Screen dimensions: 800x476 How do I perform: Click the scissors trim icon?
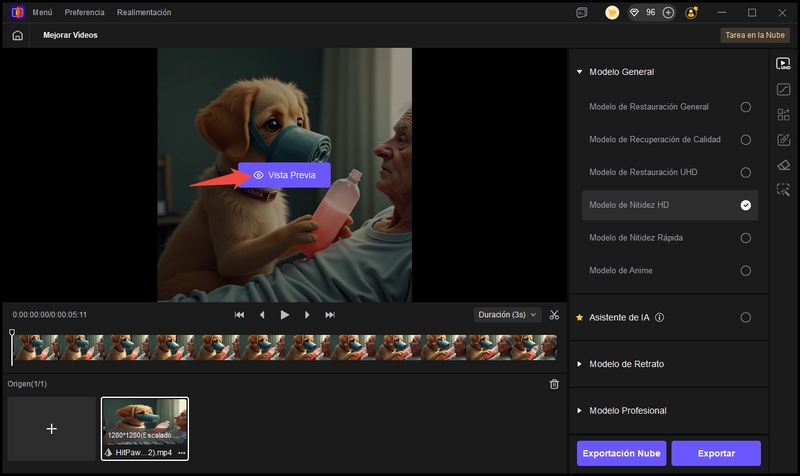pos(554,314)
